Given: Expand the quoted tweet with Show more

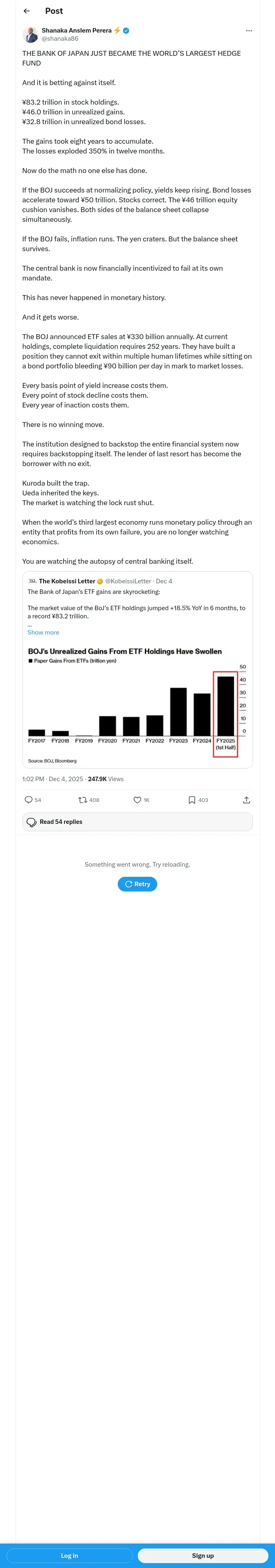Looking at the screenshot, I should [x=43, y=633].
